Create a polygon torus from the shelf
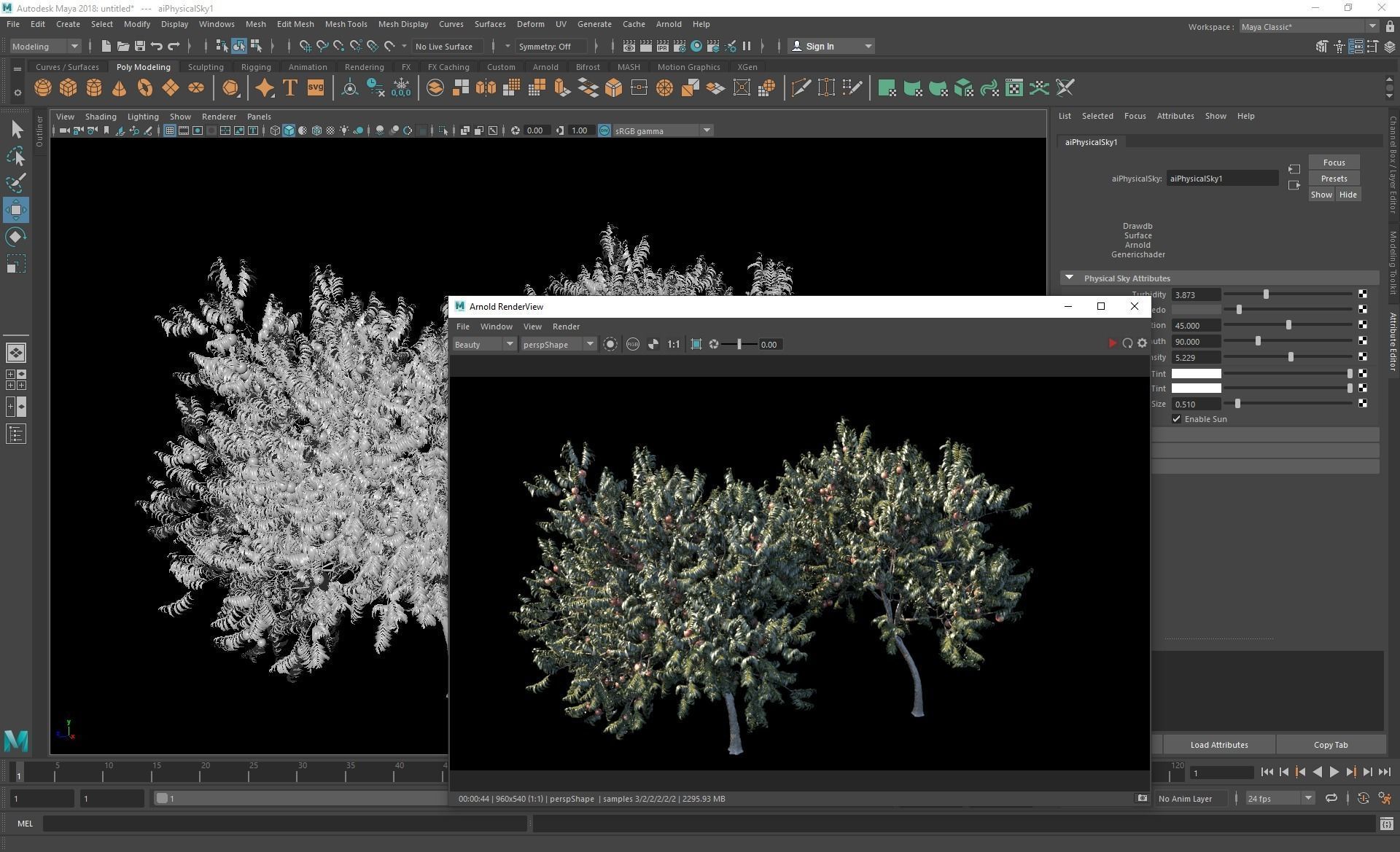This screenshot has width=1400, height=852. coord(145,88)
